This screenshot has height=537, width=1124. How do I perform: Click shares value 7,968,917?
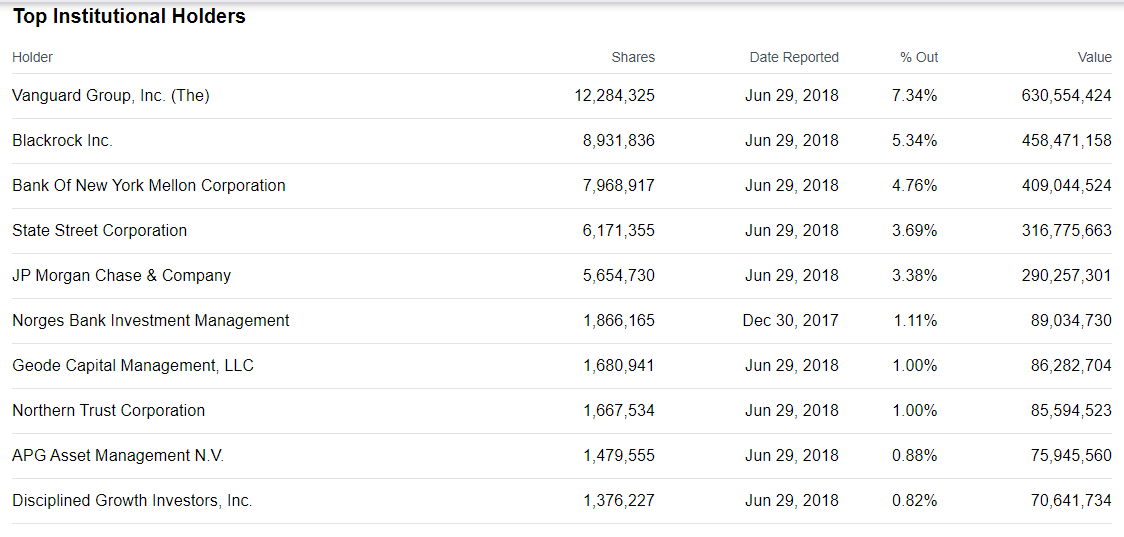(x=619, y=186)
